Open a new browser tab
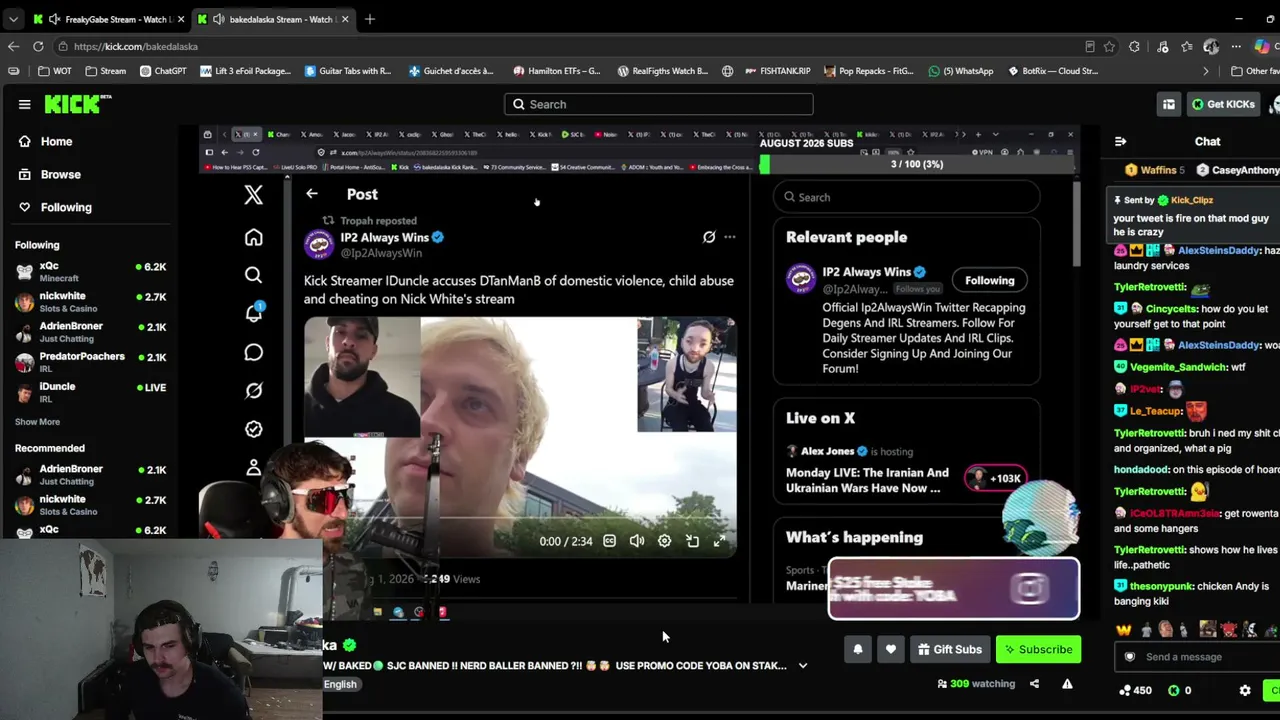1280x720 pixels. pyautogui.click(x=370, y=19)
